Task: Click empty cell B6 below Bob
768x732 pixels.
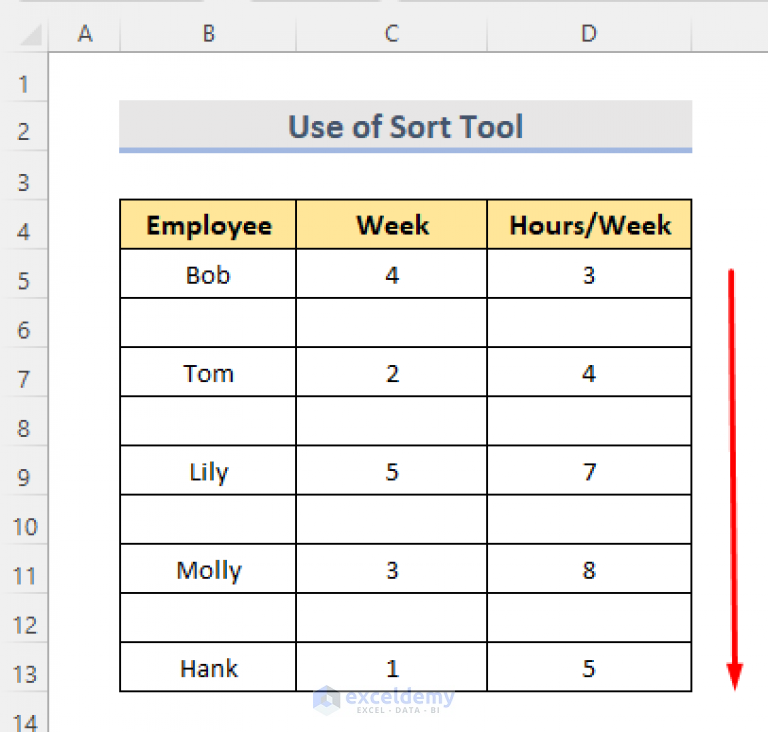Action: (x=208, y=323)
